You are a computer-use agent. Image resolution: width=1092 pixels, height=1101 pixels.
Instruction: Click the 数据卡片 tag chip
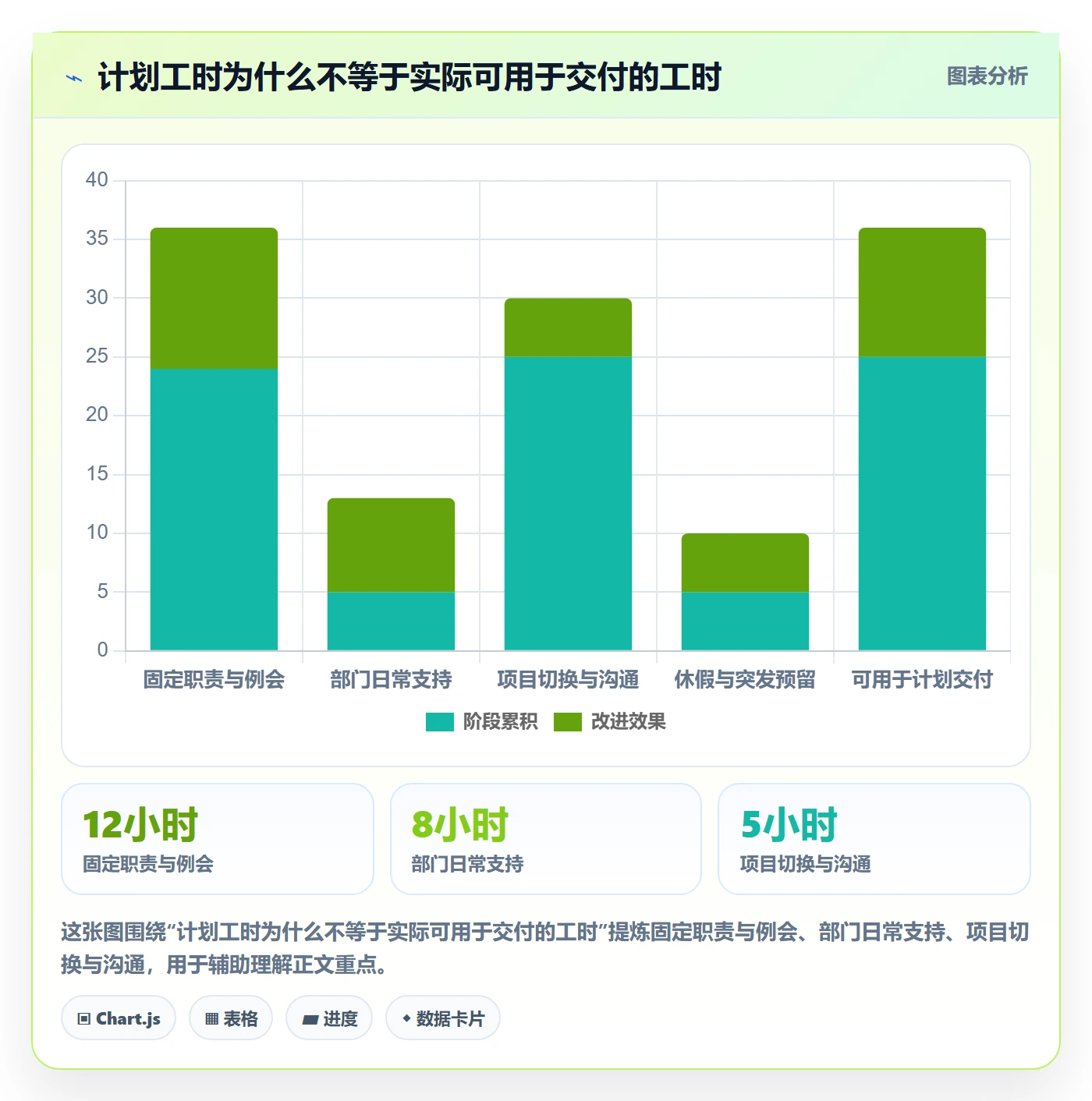[443, 1018]
